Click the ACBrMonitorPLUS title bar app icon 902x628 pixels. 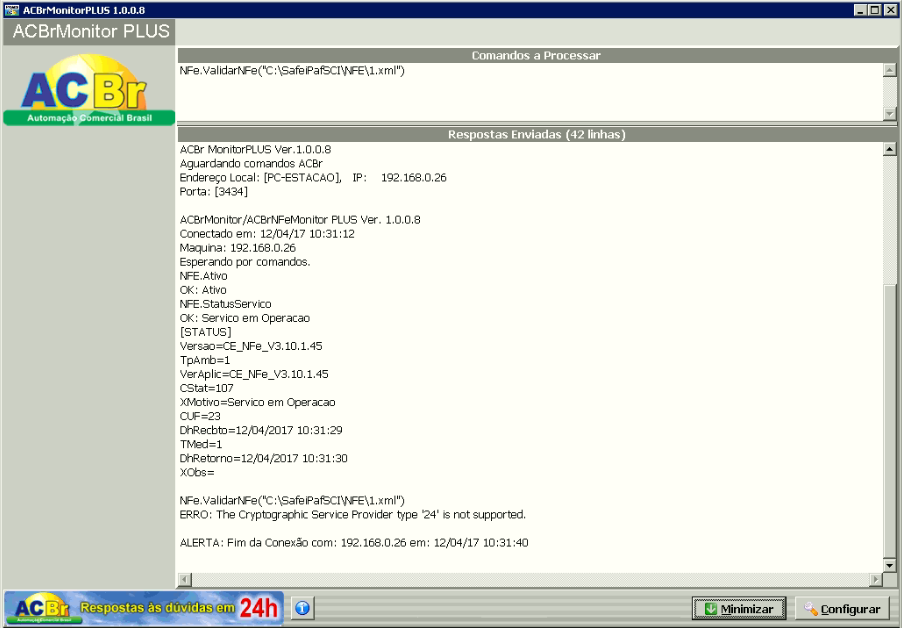(11, 10)
